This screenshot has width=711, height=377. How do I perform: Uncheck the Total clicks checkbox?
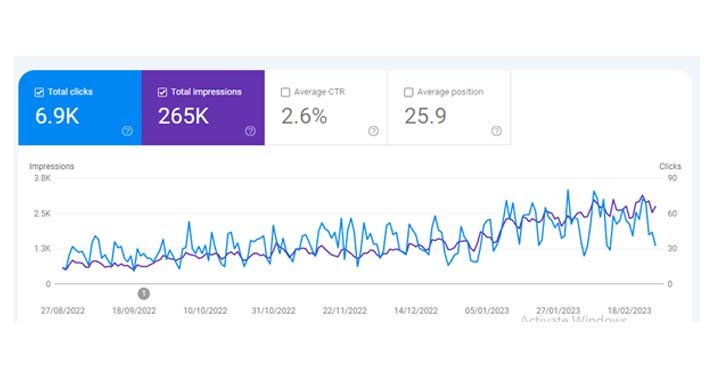[39, 93]
